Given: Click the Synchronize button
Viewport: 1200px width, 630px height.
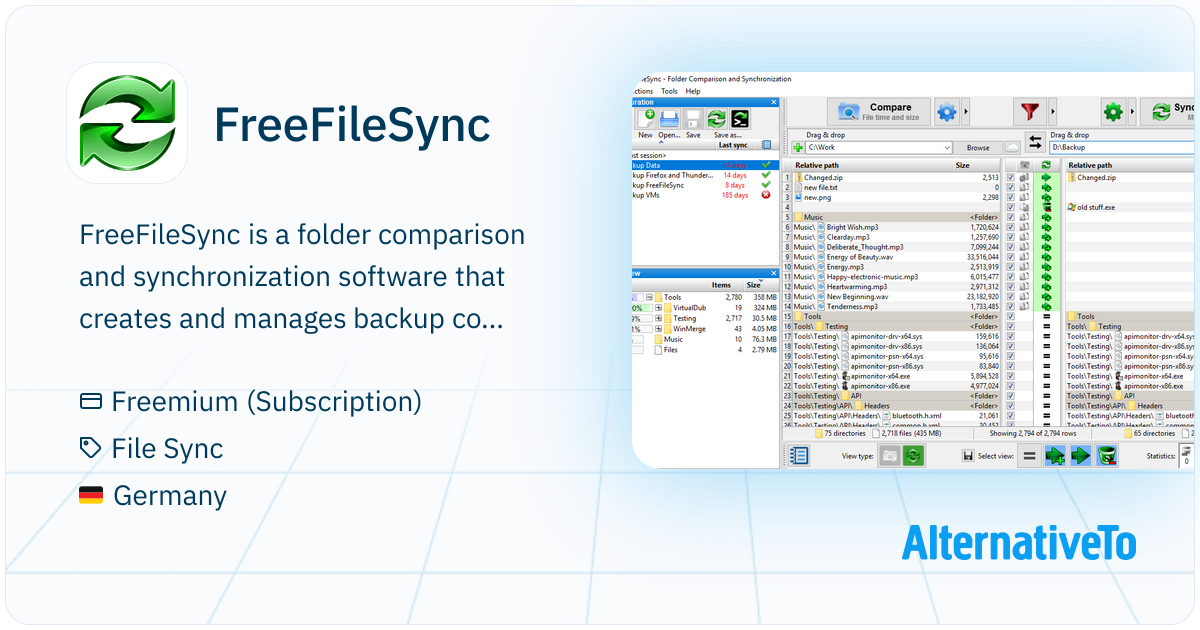Looking at the screenshot, I should click(1168, 112).
